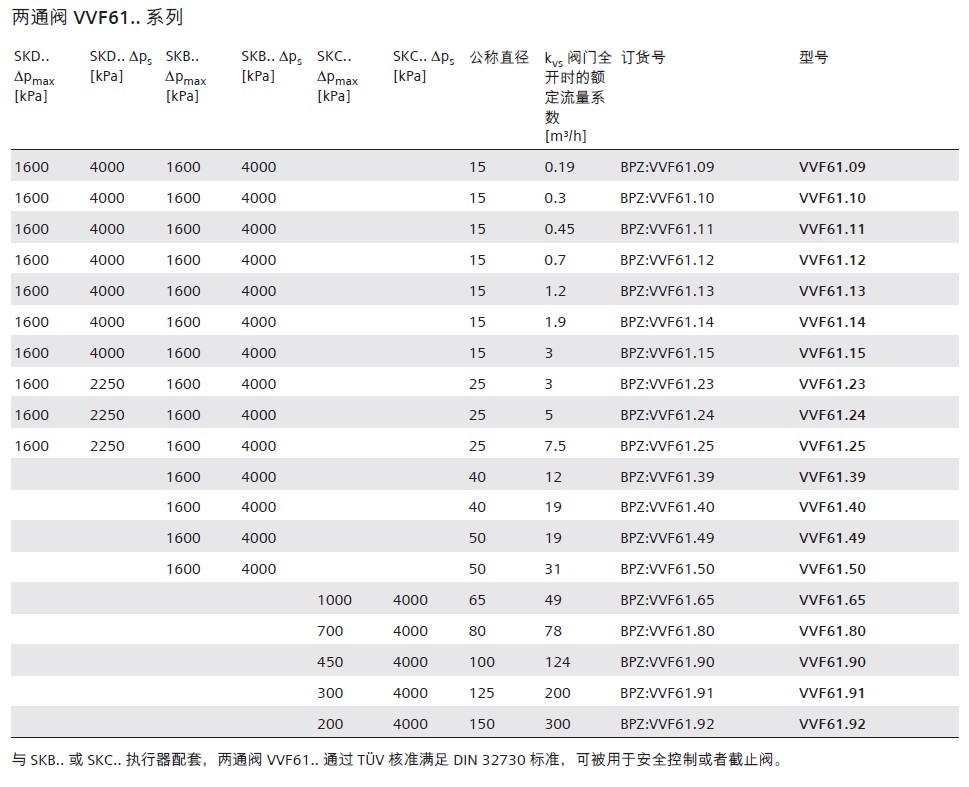Click SKD Δps 2250 in VVF61.23 row

pos(107,384)
